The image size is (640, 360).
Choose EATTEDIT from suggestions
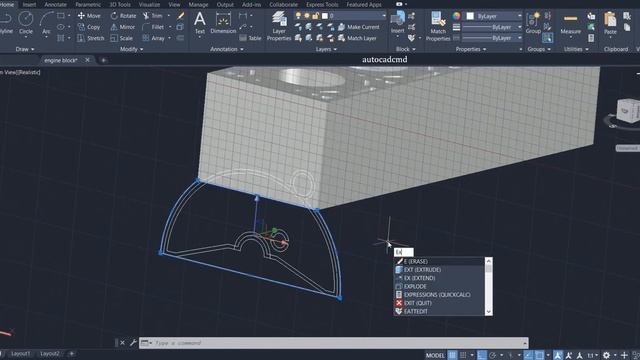[439, 311]
